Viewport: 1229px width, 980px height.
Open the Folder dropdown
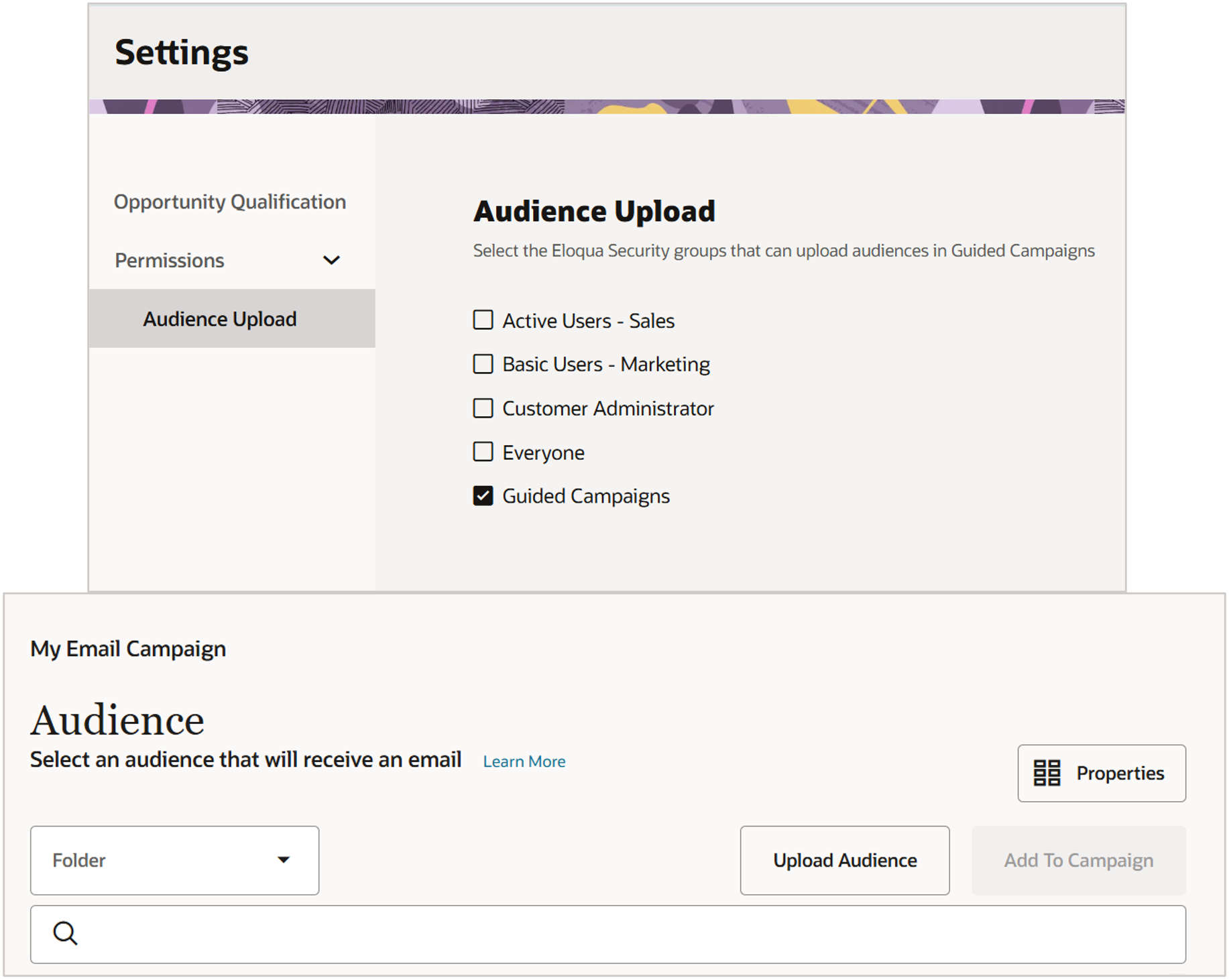174,860
